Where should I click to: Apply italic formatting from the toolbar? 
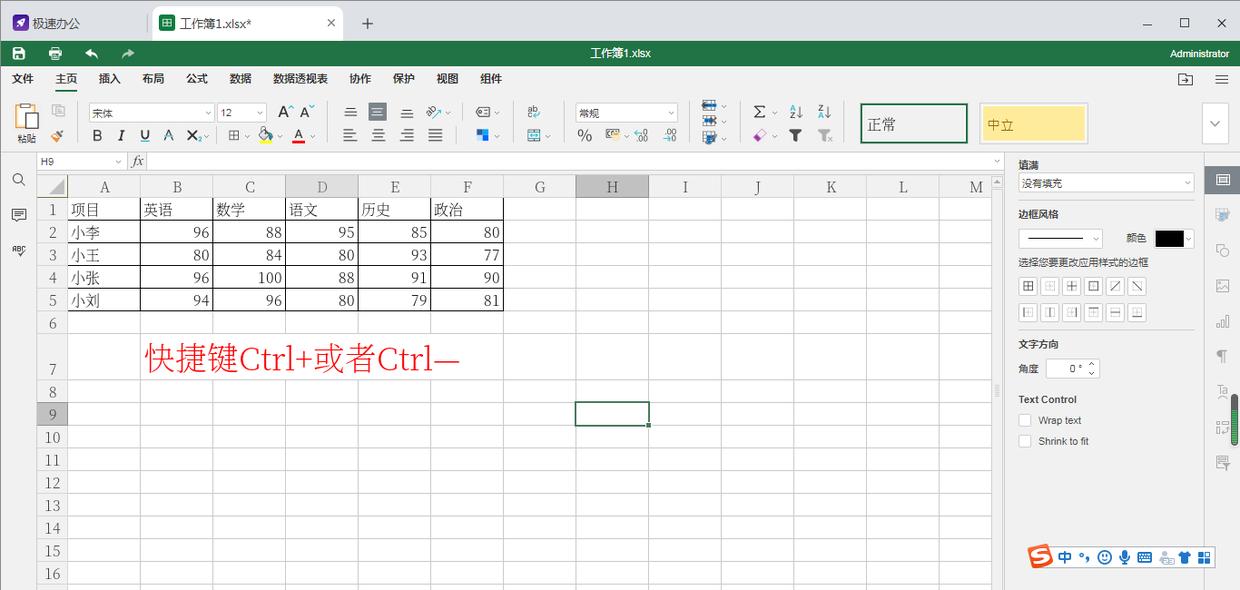click(120, 135)
